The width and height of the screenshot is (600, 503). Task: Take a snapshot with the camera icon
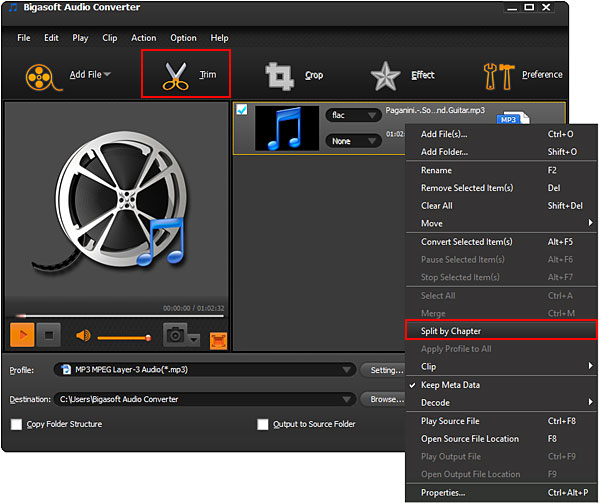click(175, 335)
